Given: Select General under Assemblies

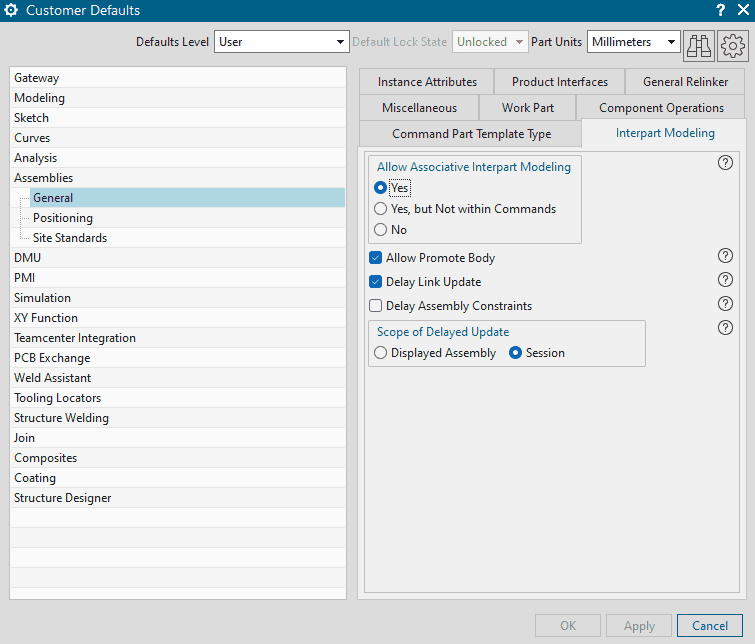Looking at the screenshot, I should coord(188,198).
